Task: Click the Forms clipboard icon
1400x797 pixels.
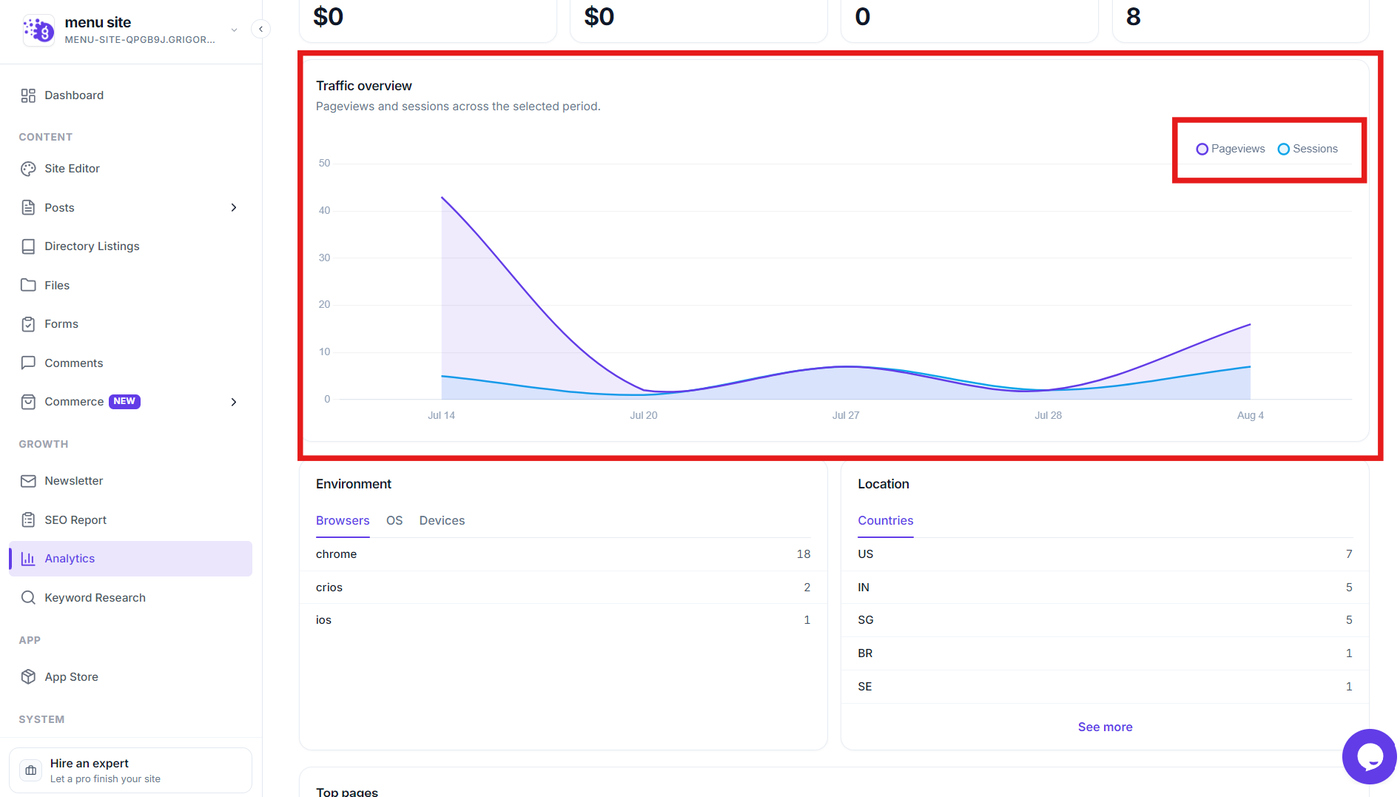Action: pos(28,324)
